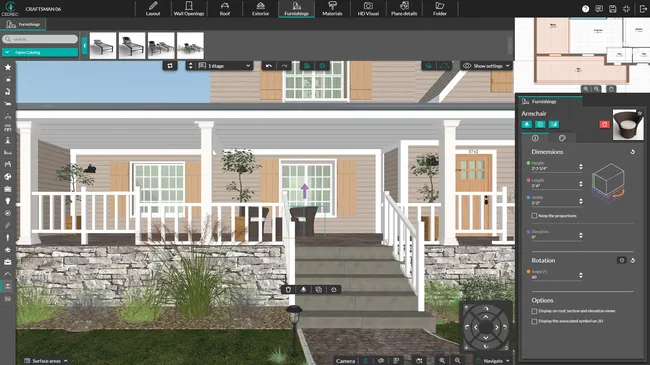Adjust the Length value stepper
The image size is (650, 365).
click(580, 184)
